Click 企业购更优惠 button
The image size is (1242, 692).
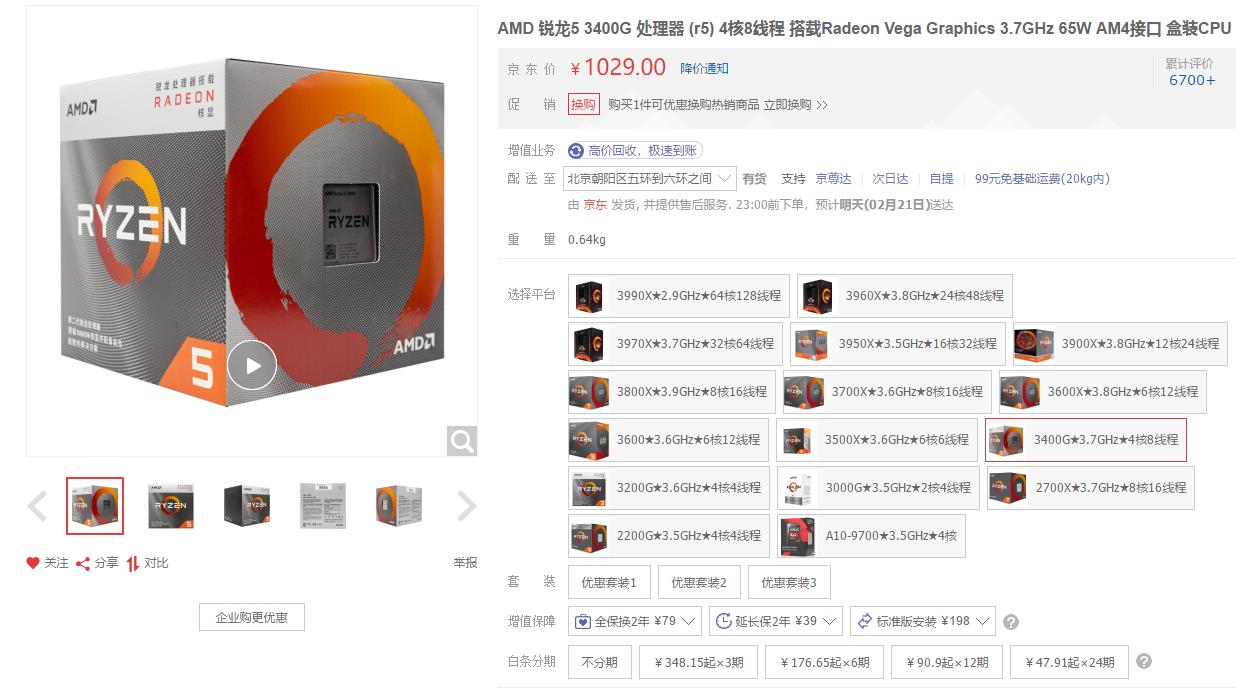[x=252, y=617]
